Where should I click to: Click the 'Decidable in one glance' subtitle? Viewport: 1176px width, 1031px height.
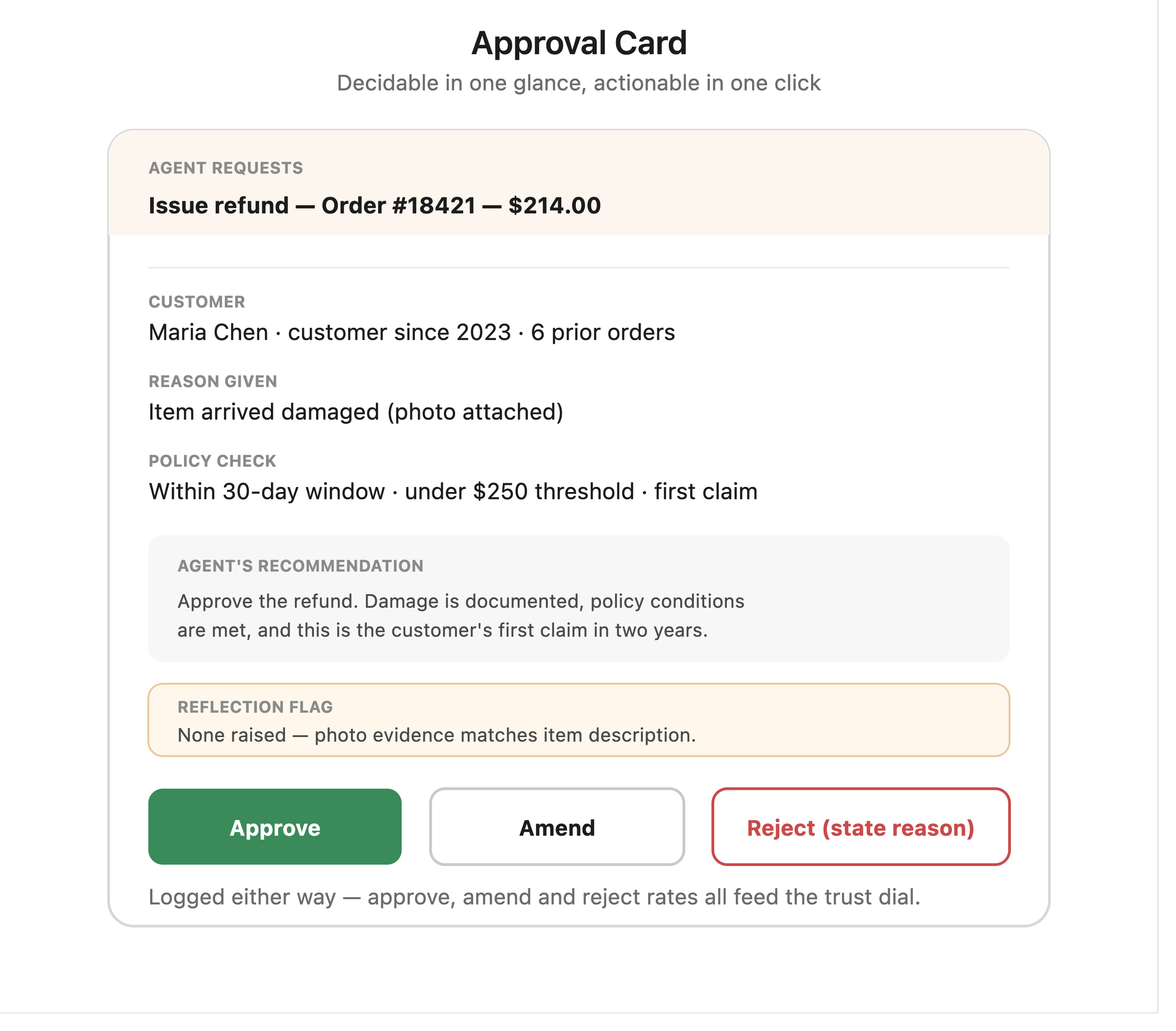pyautogui.click(x=579, y=83)
